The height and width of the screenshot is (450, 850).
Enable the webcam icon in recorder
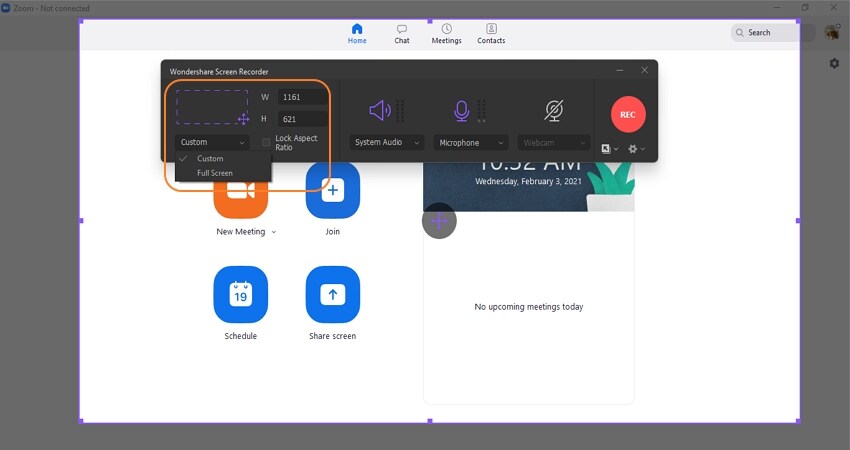click(553, 111)
